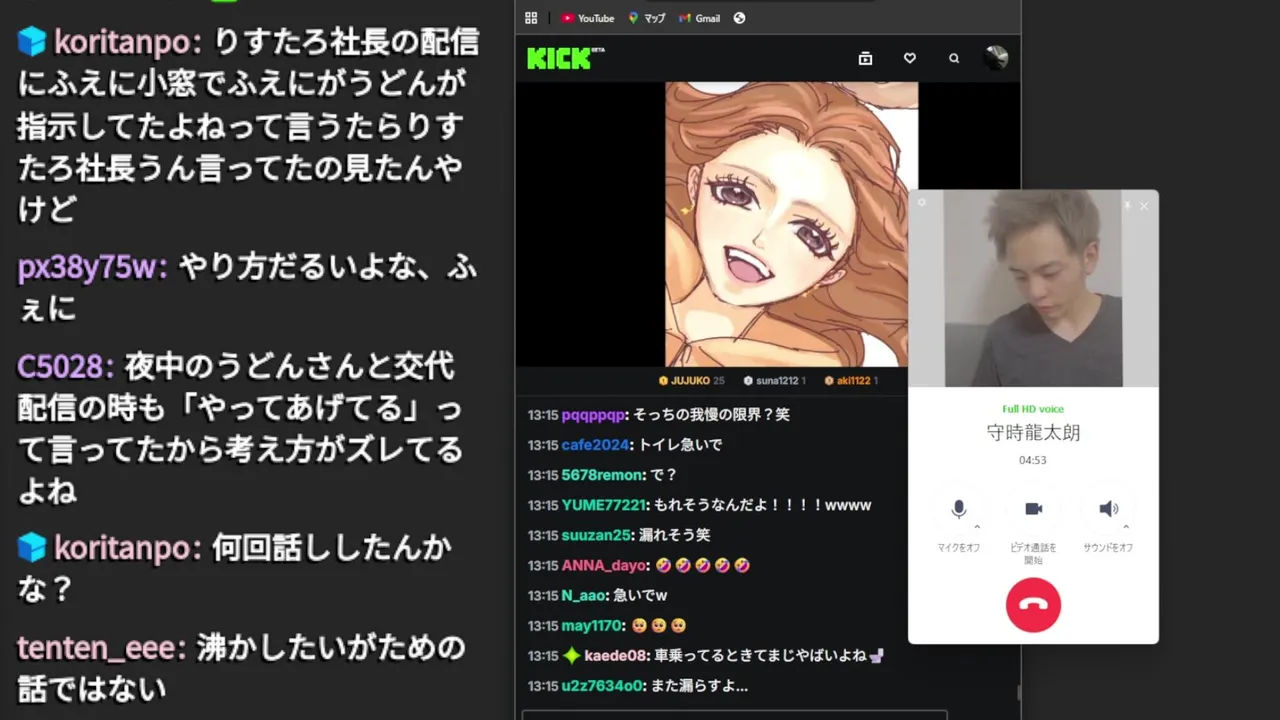
Task: Click the globe bookmark icon
Action: pyautogui.click(x=739, y=18)
